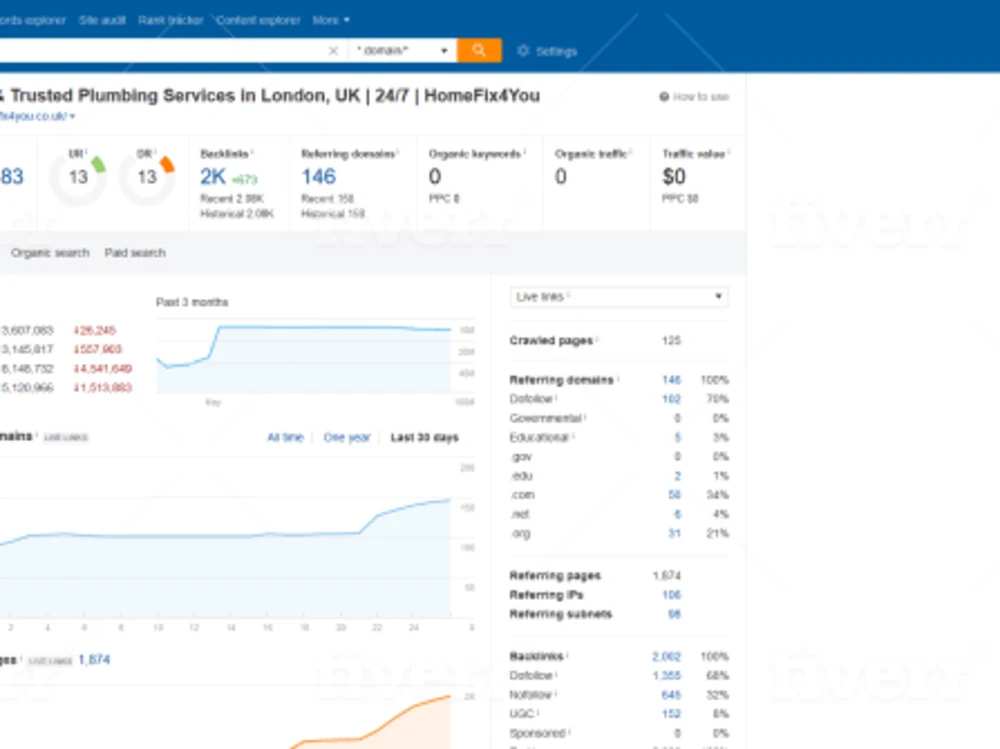Click the orange search magnifier button
Image resolution: width=1000 pixels, height=749 pixels.
[479, 50]
